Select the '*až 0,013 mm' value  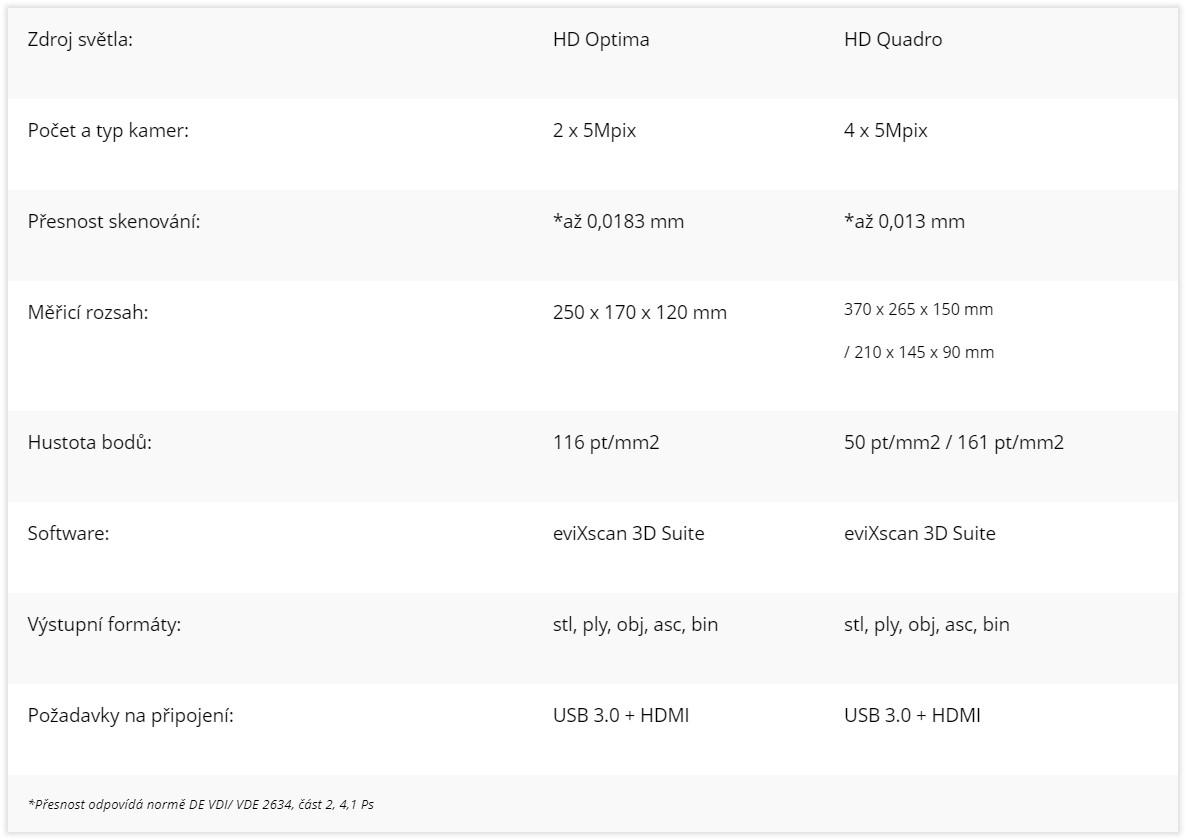click(905, 221)
